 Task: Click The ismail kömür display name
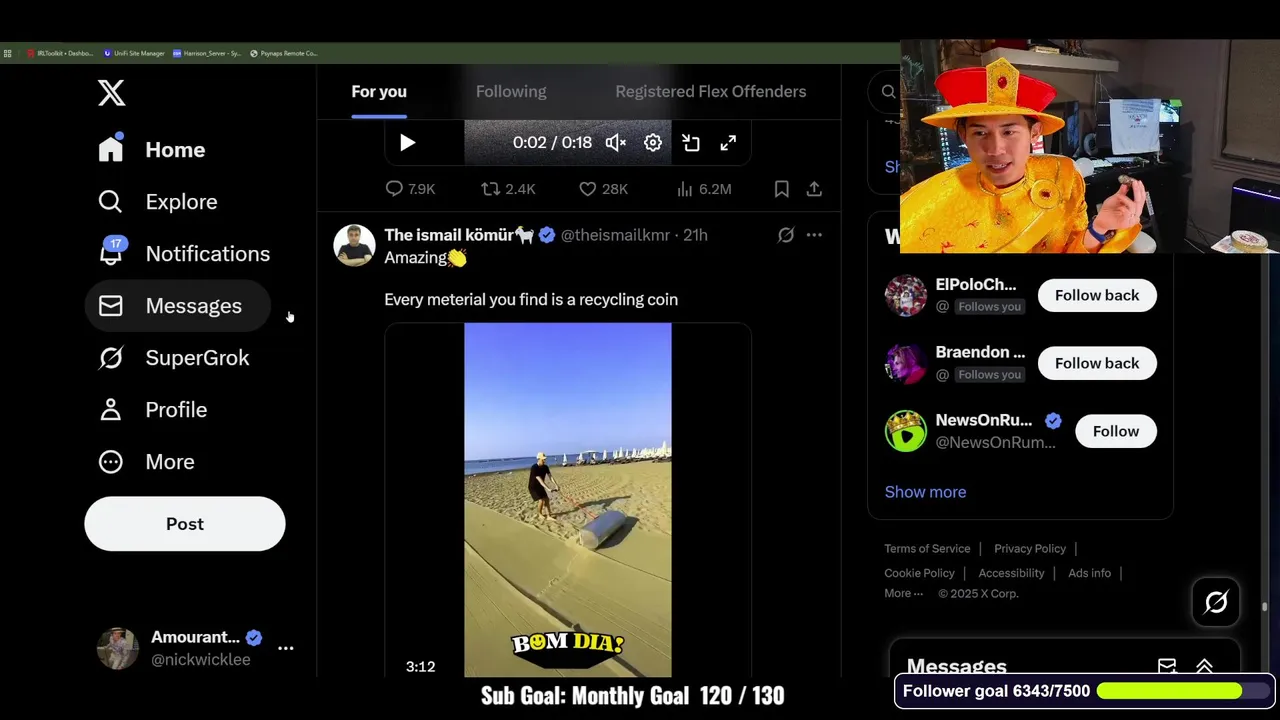click(x=459, y=235)
